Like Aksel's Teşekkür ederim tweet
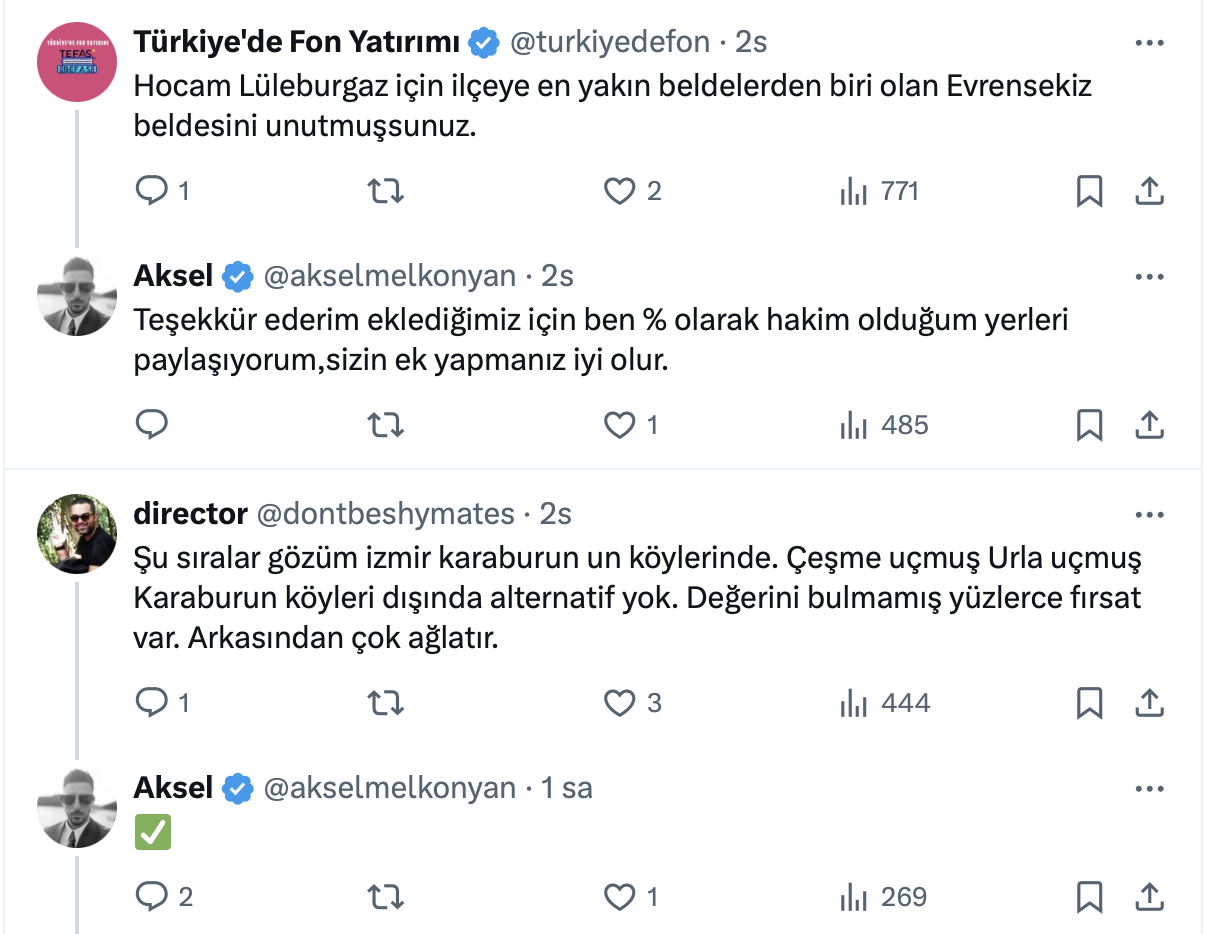 tap(620, 425)
